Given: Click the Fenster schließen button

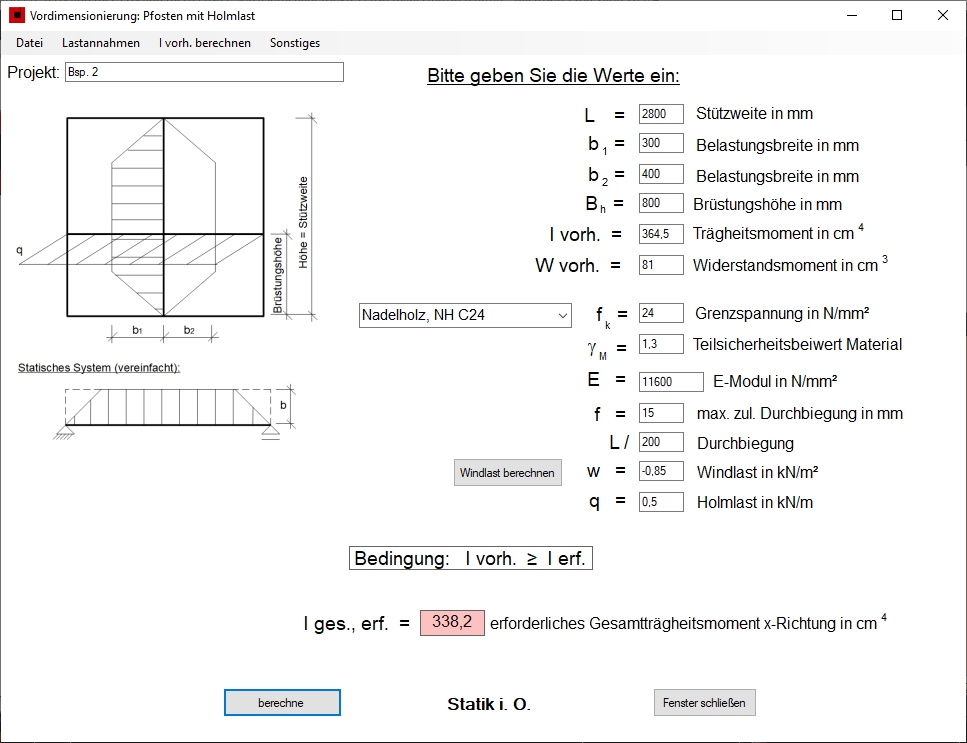Looking at the screenshot, I should 704,703.
